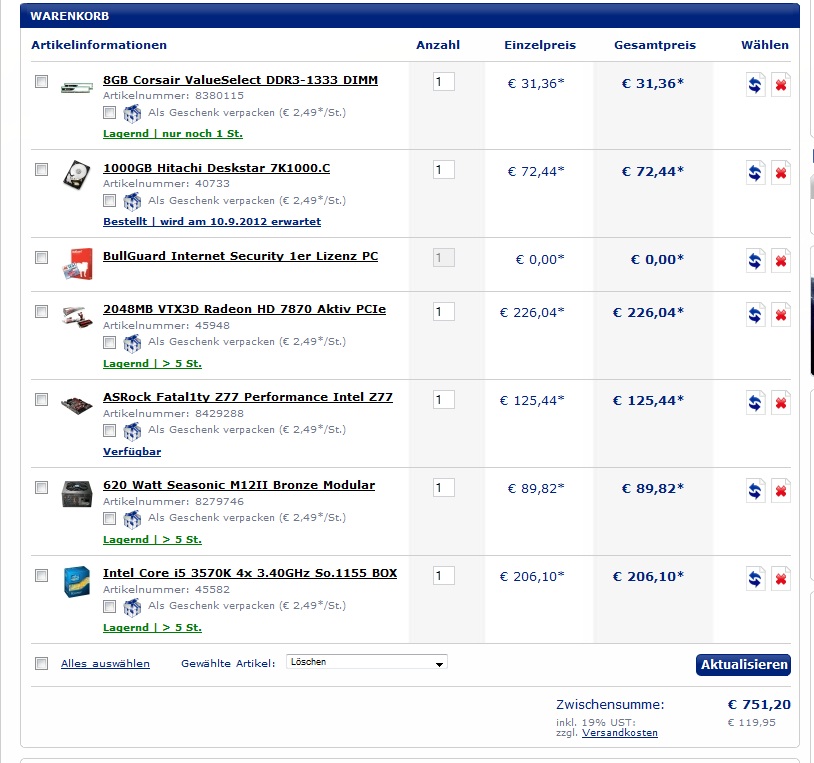Open the Hitachi hard drive thumbnail
This screenshot has height=763, width=814.
(77, 175)
